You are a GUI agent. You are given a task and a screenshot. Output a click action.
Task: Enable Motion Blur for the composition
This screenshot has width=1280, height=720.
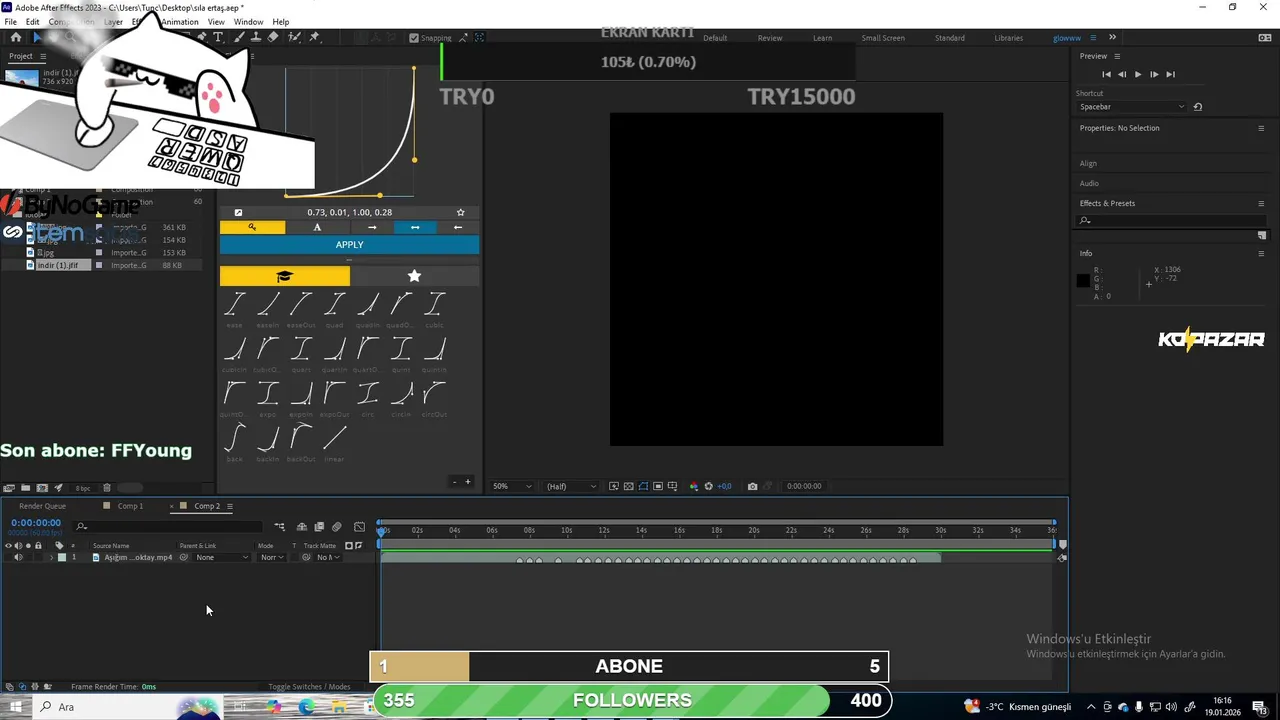coord(337,527)
